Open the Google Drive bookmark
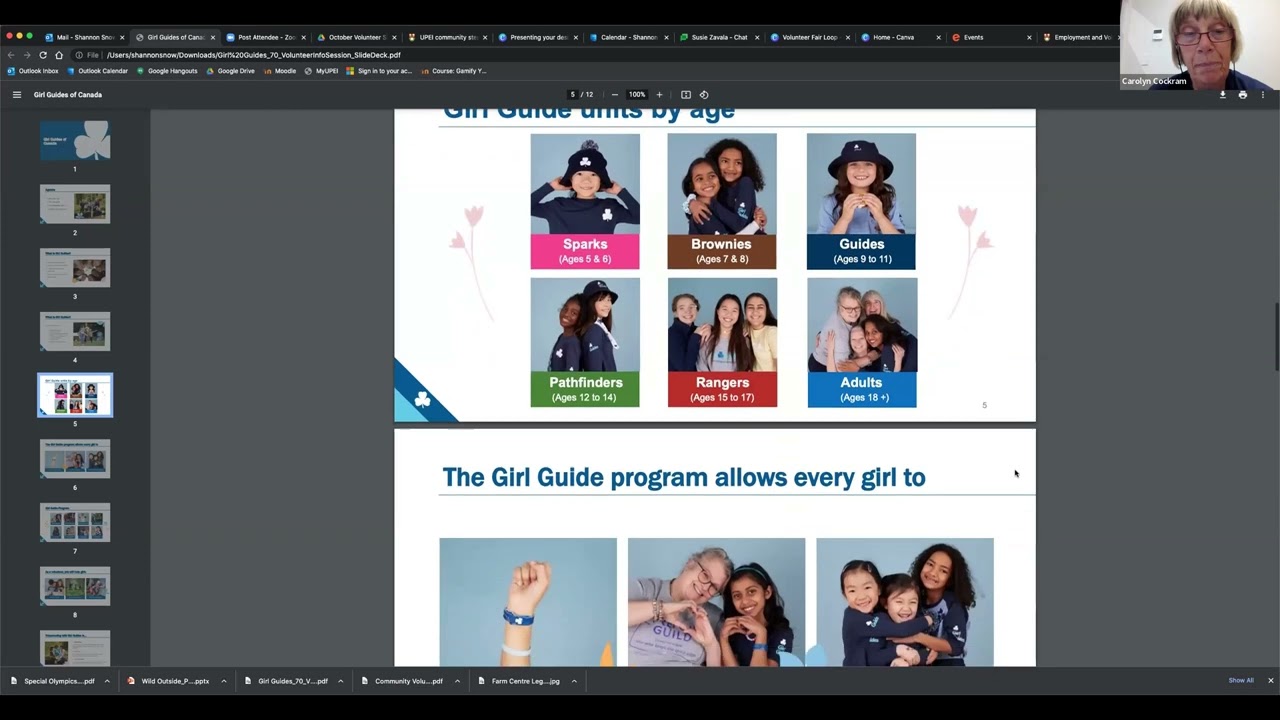1280x720 pixels. 230,71
